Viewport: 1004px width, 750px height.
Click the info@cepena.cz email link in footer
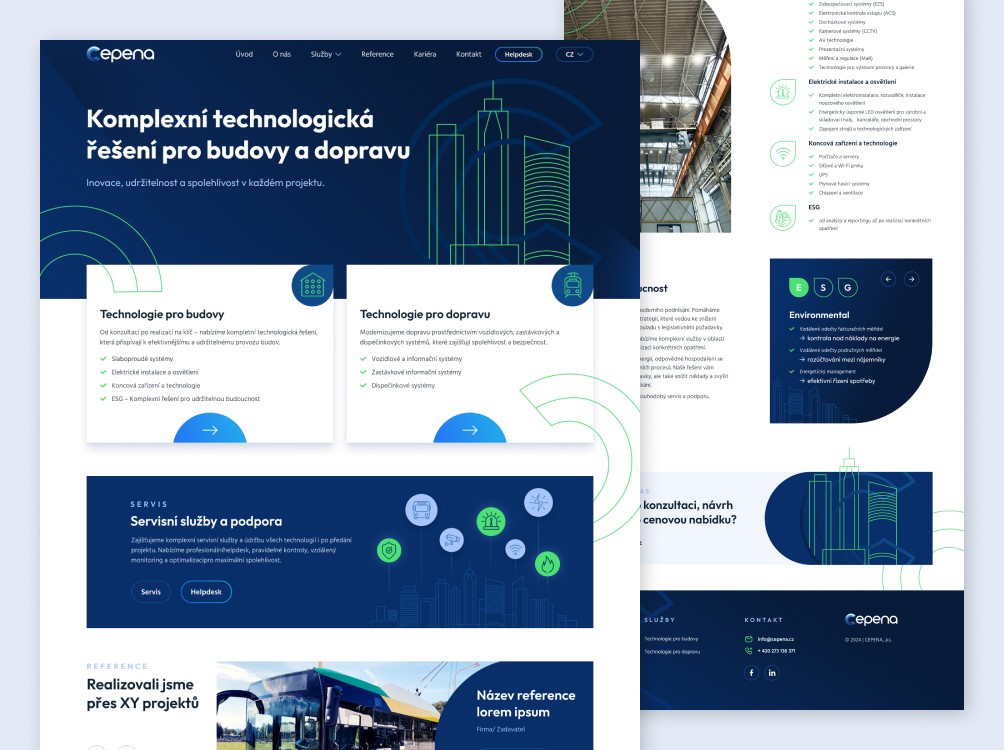(775, 638)
